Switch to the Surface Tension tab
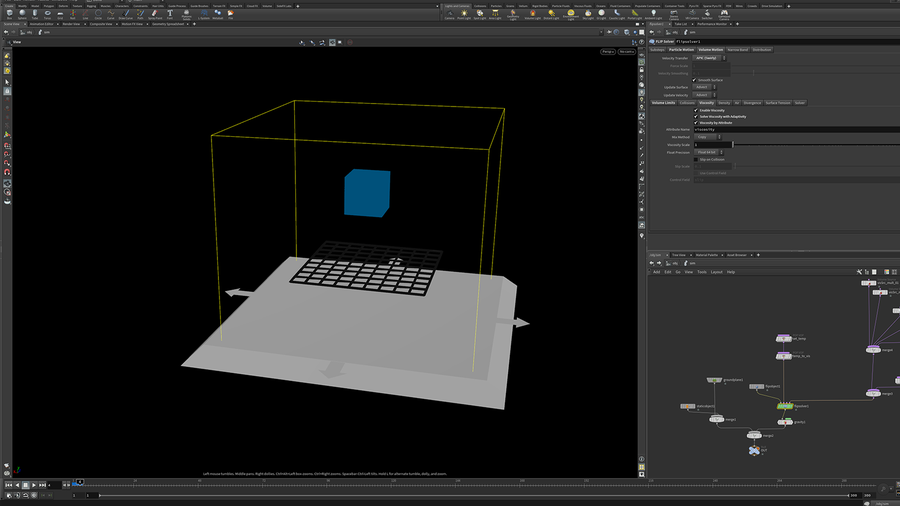 point(778,103)
